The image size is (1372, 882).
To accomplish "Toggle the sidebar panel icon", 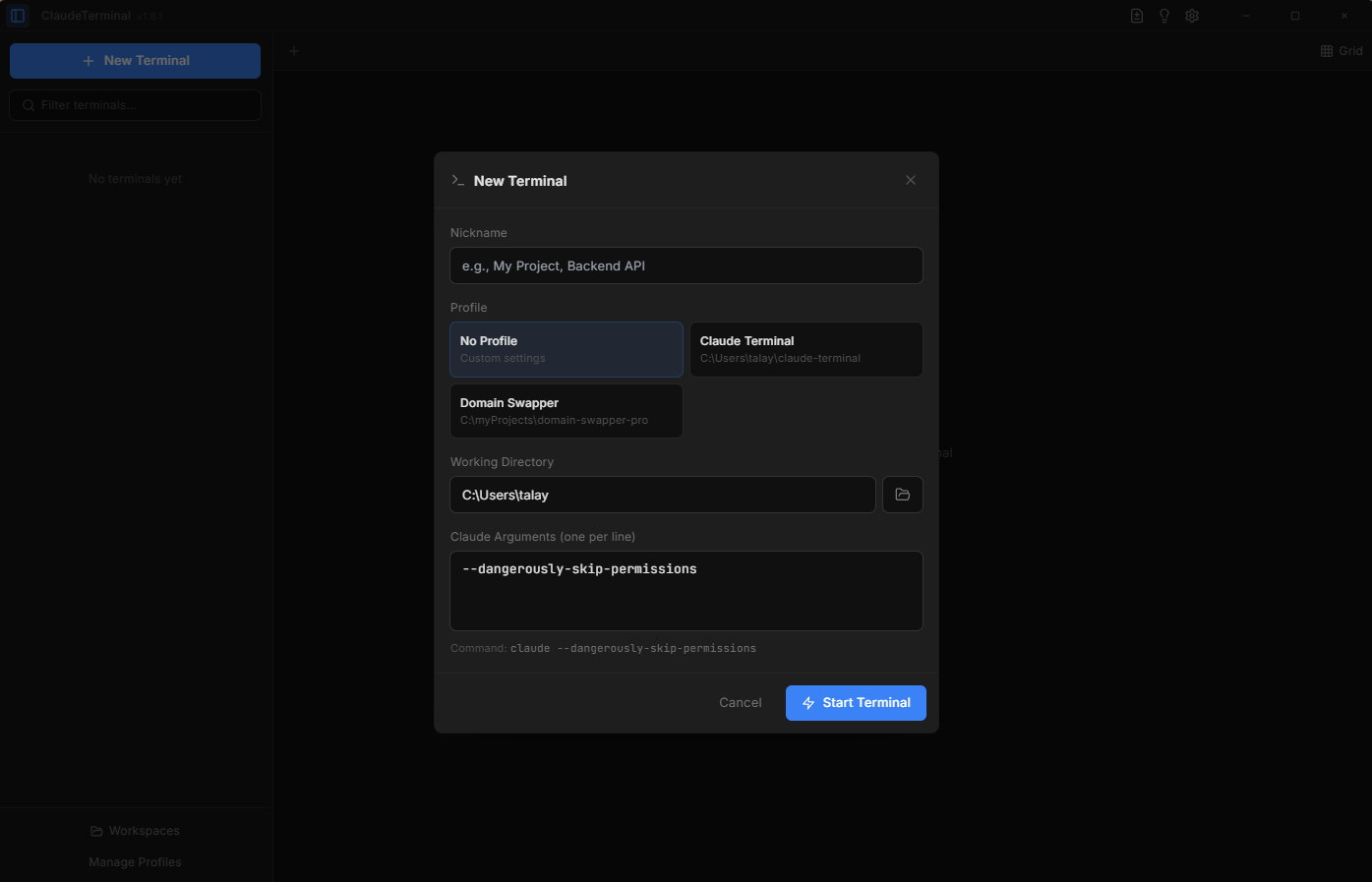I will click(x=18, y=16).
